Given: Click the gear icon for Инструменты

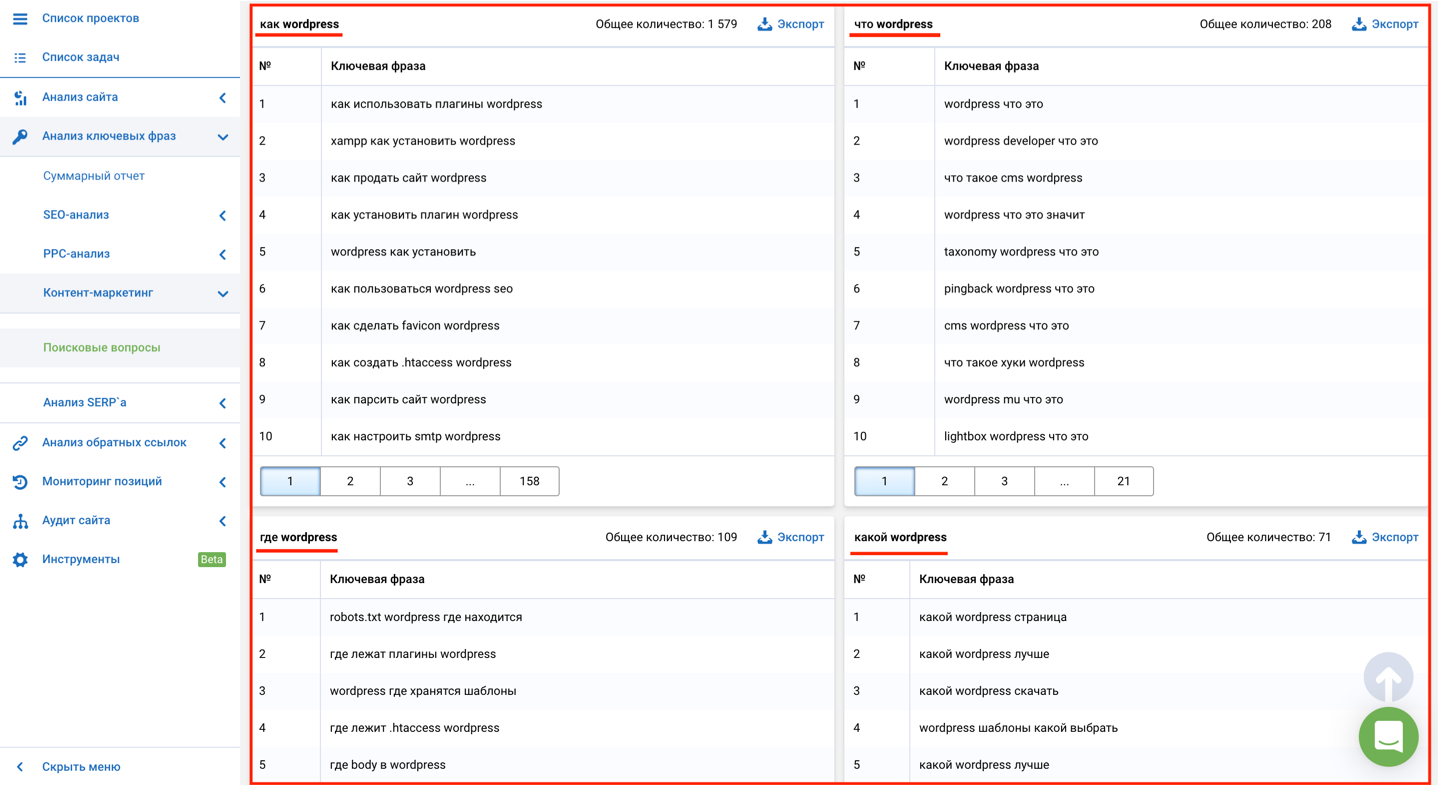Looking at the screenshot, I should click(x=20, y=560).
